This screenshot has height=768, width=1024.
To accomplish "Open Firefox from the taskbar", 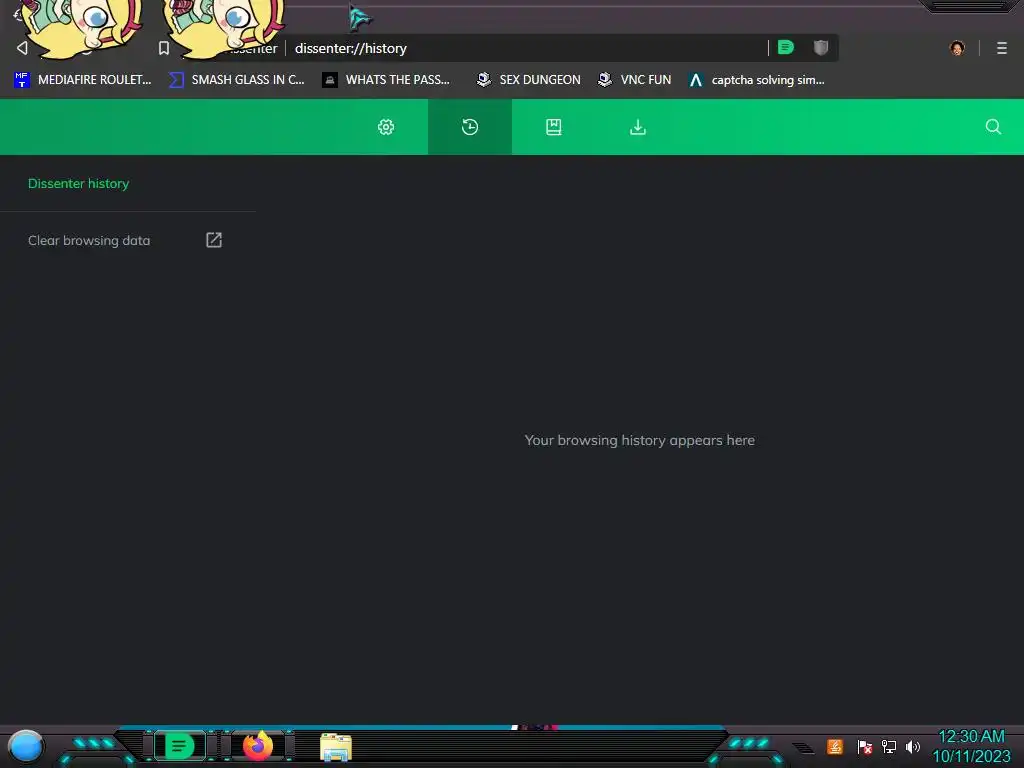I will coord(258,746).
